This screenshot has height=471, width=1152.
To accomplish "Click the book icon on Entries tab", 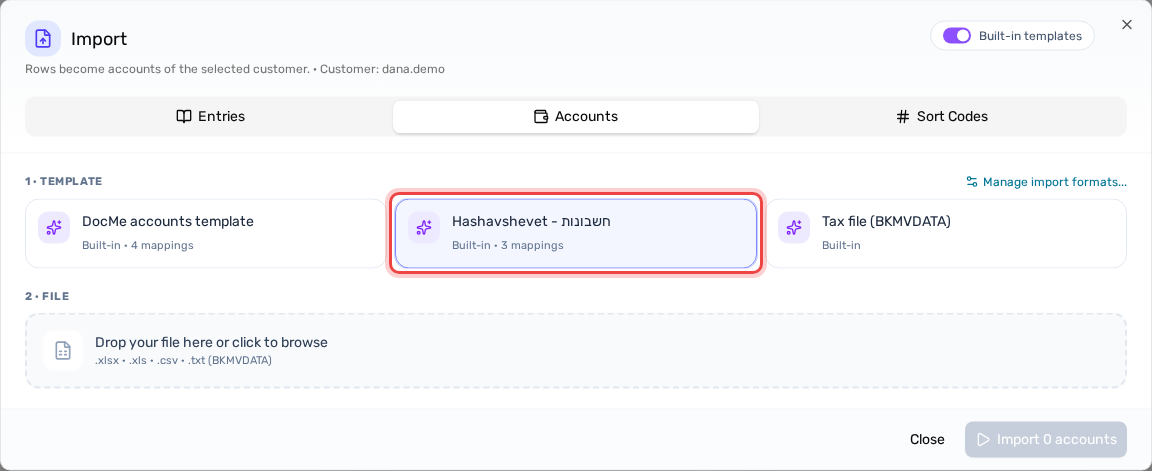I will click(x=184, y=116).
